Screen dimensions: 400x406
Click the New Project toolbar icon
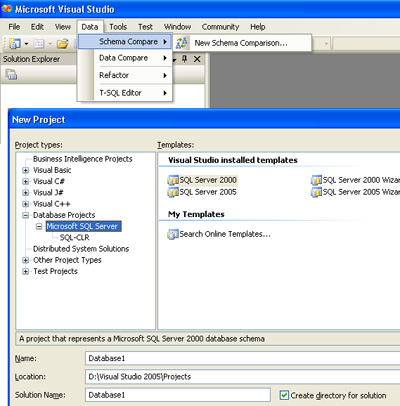click(15, 43)
